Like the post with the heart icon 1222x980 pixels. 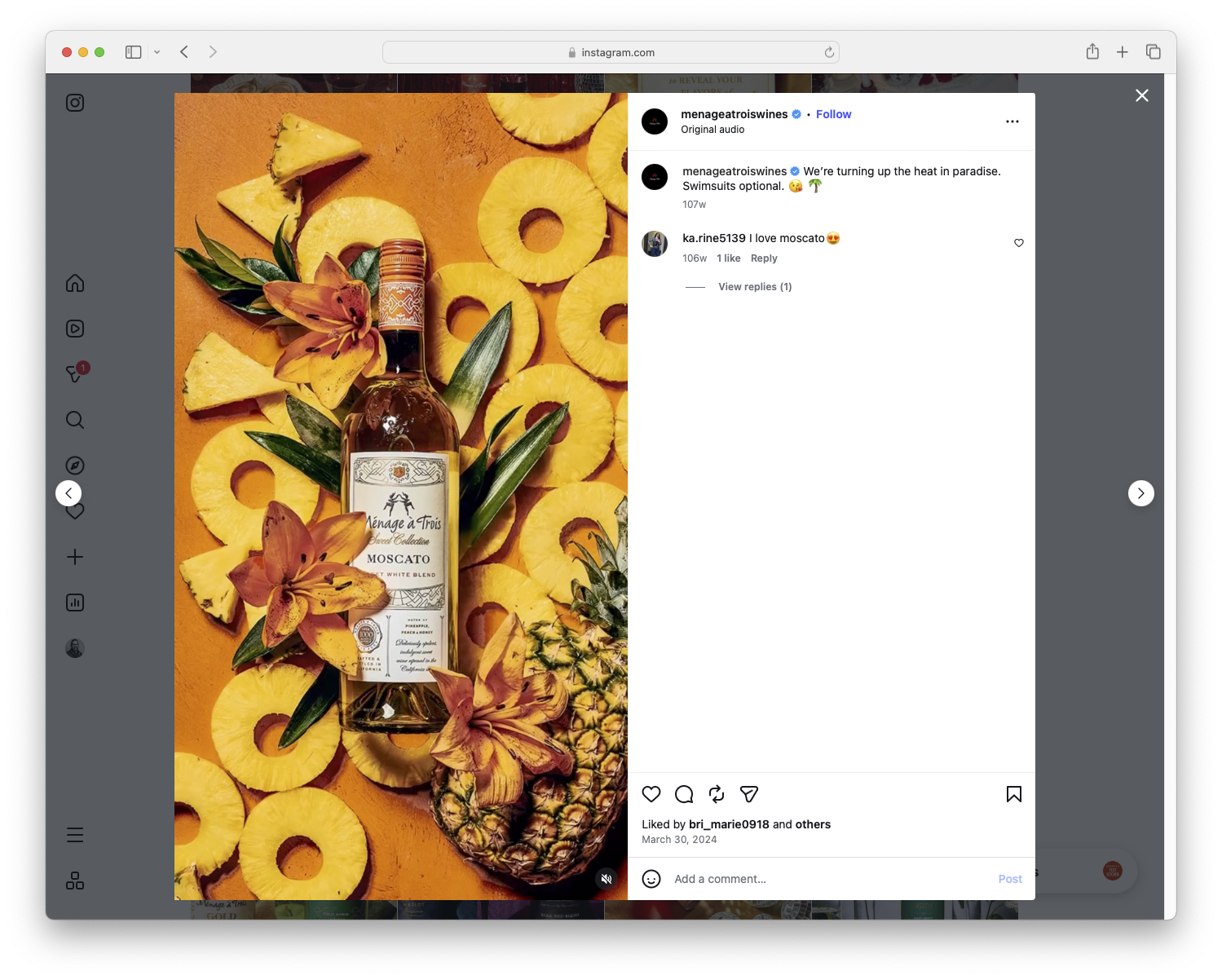(x=651, y=794)
